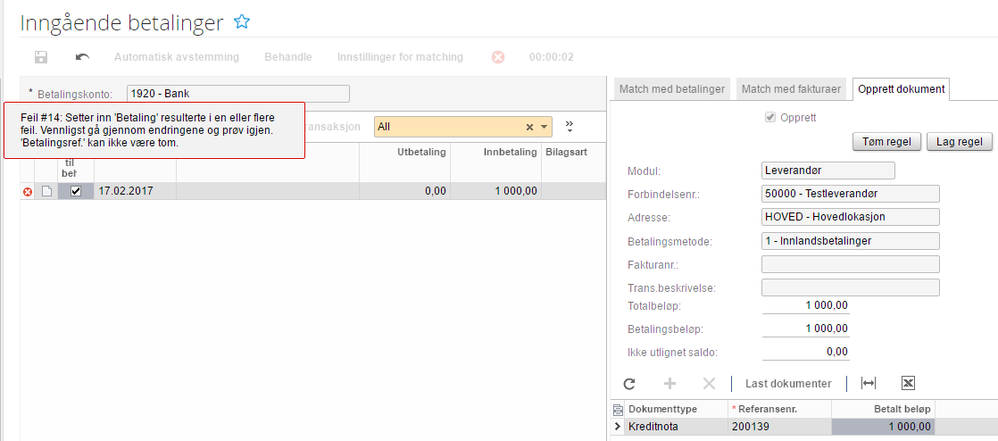The width and height of the screenshot is (998, 441).
Task: Toggle the row checkbox for 17.02.2017
Action: (76, 191)
